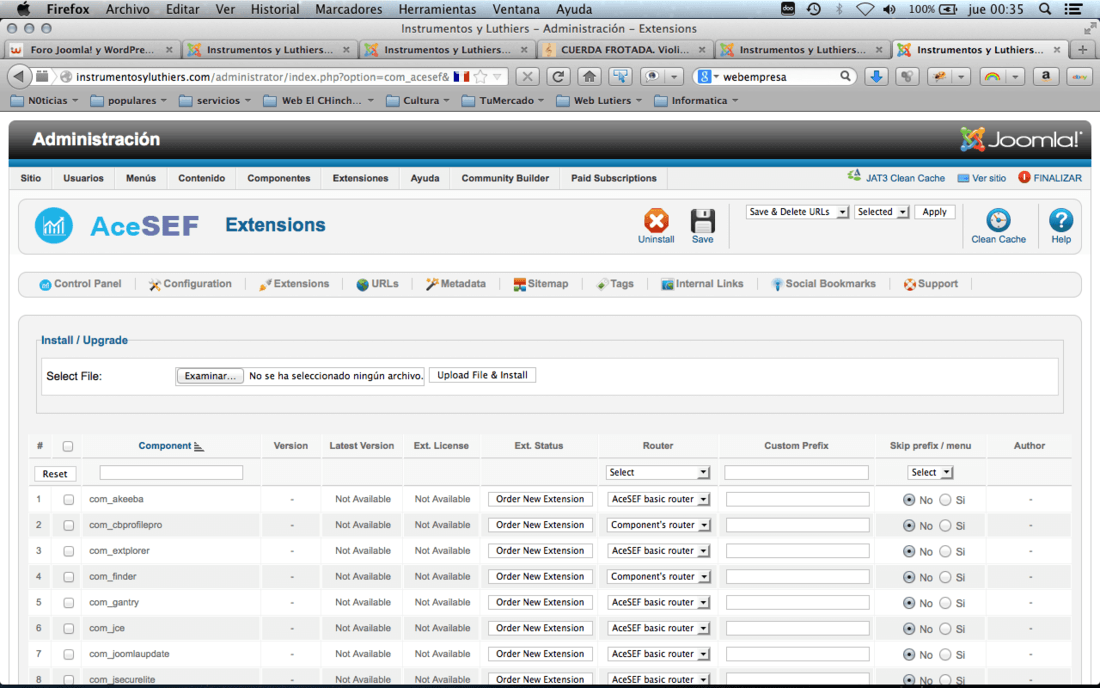Open Firefox downloads arrow icon
The width and height of the screenshot is (1100, 688).
tap(876, 76)
